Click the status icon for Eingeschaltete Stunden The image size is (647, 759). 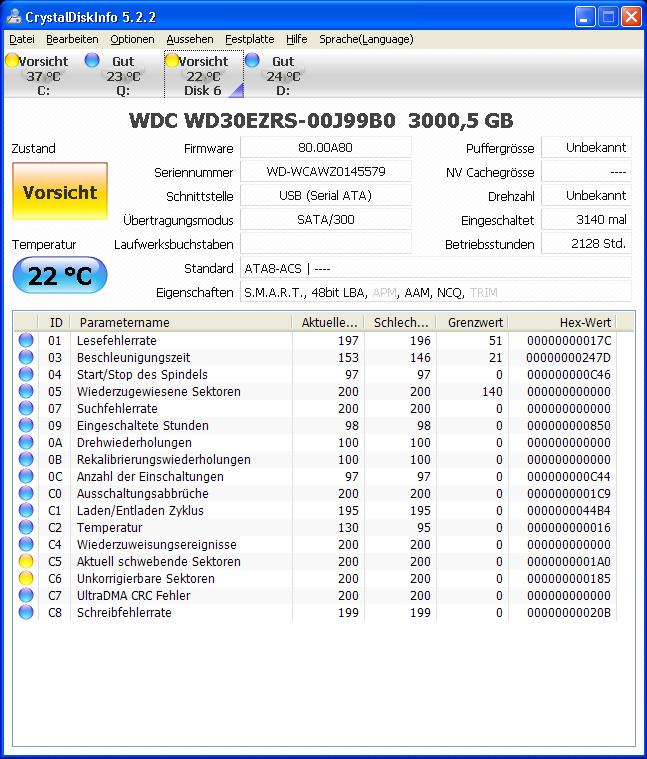26,425
